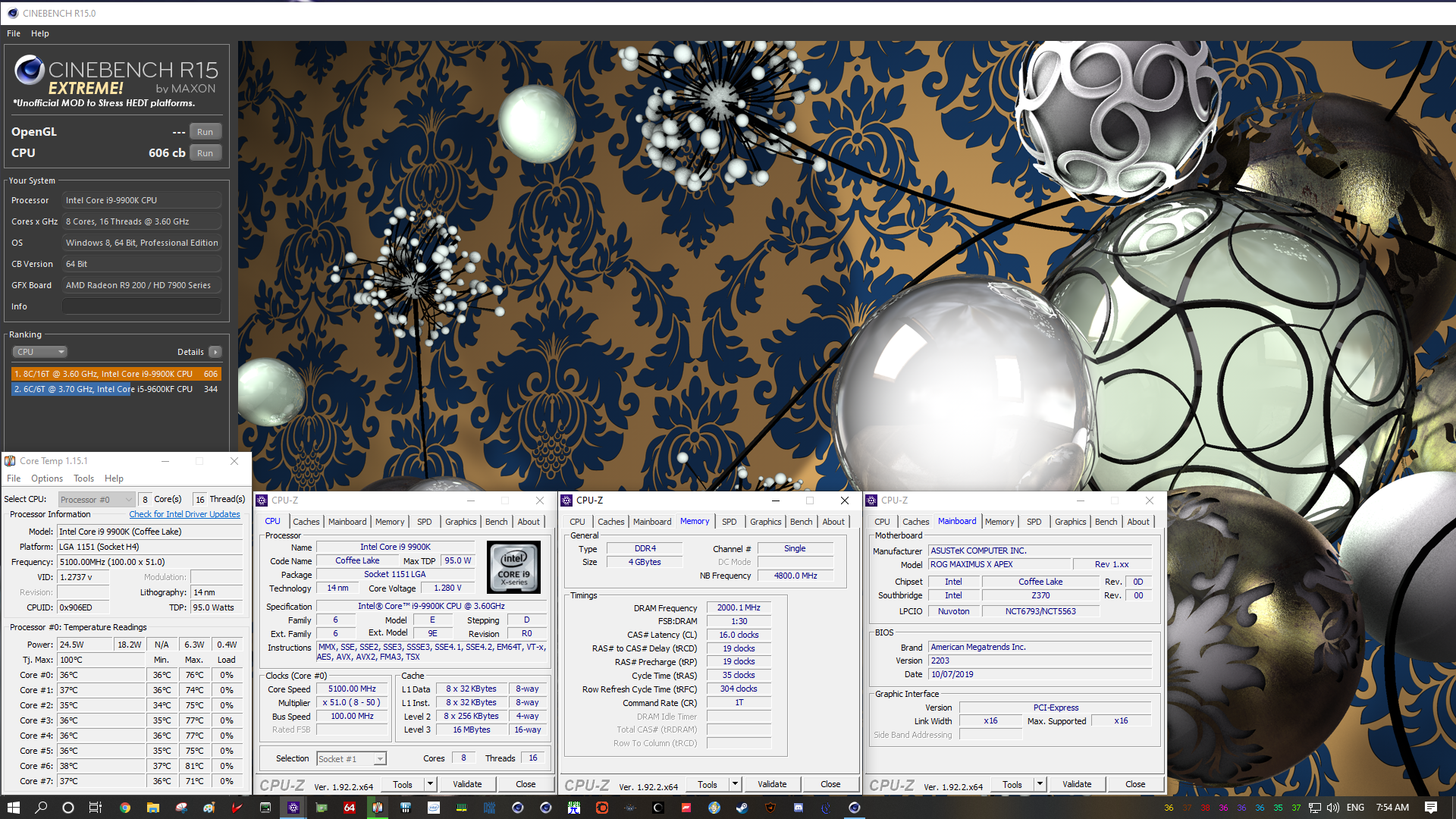Click the Info input field in Cinebench

pos(142,306)
